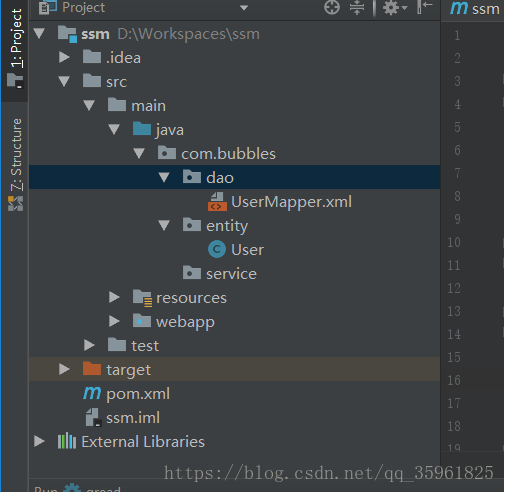Viewport: 505px width, 493px height.
Task: Collapse the src folder
Action: [x=64, y=82]
